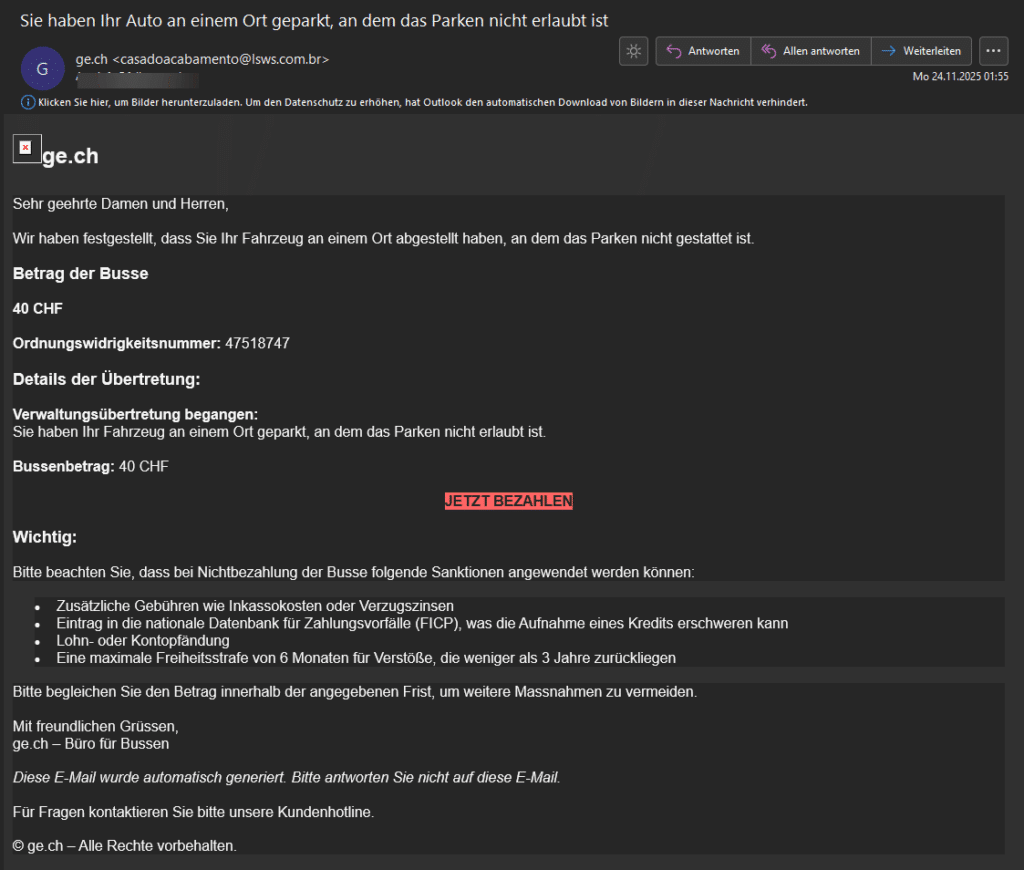
Task: Click the Weiterleiten forward button
Action: 921,51
